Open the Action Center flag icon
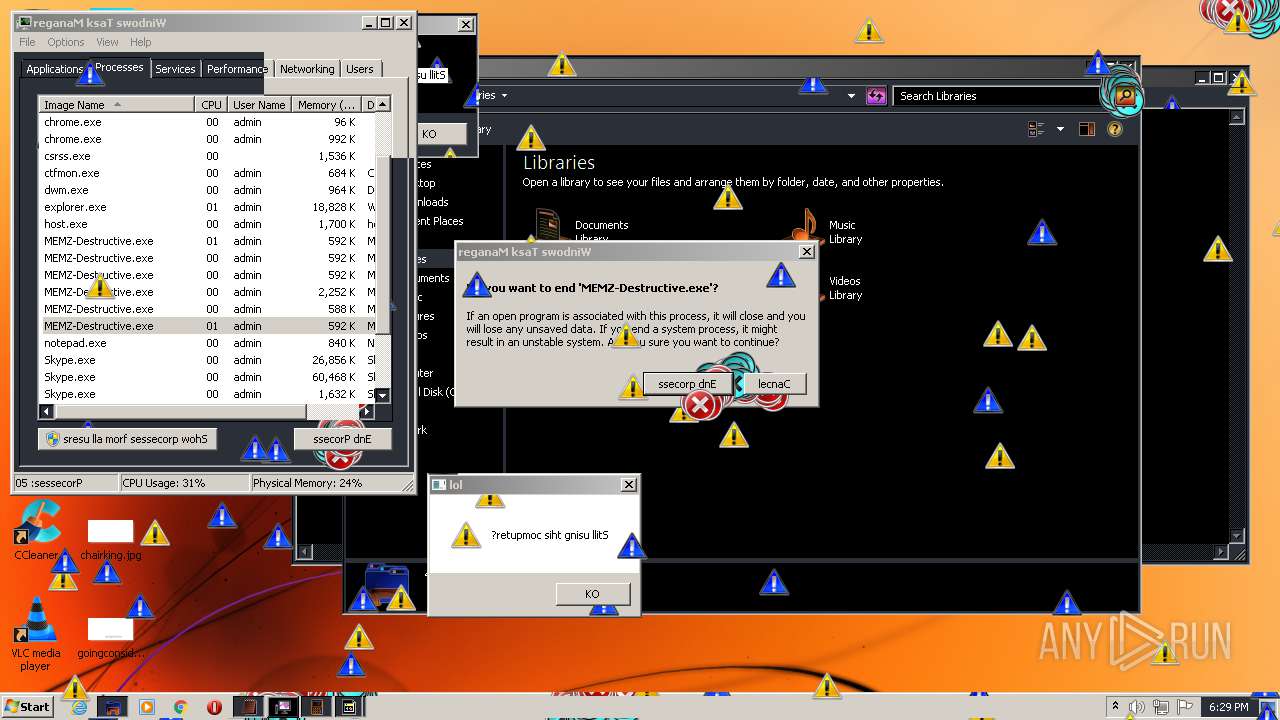The width and height of the screenshot is (1280, 720). click(1186, 707)
